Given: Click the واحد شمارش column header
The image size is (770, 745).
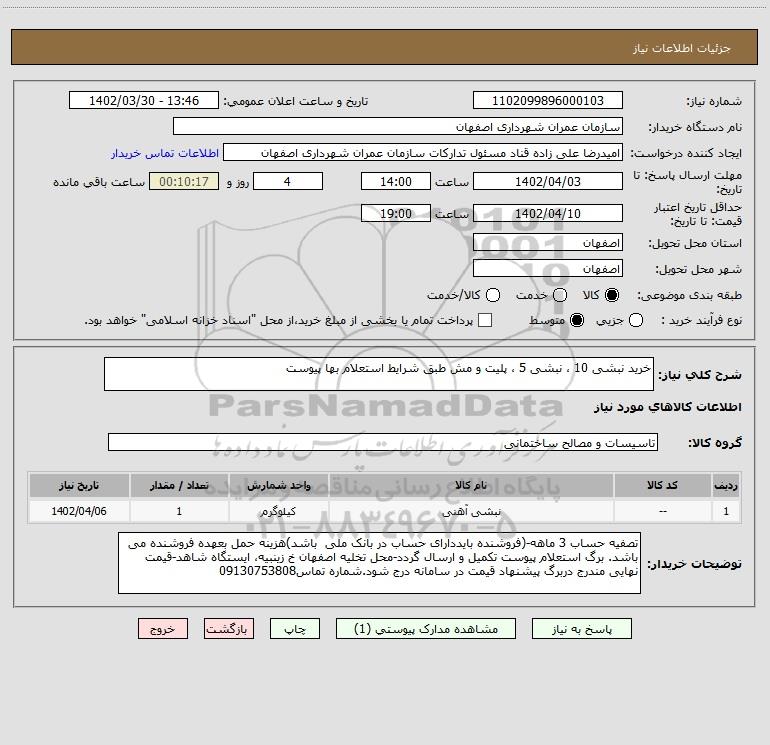Looking at the screenshot, I should point(278,485).
